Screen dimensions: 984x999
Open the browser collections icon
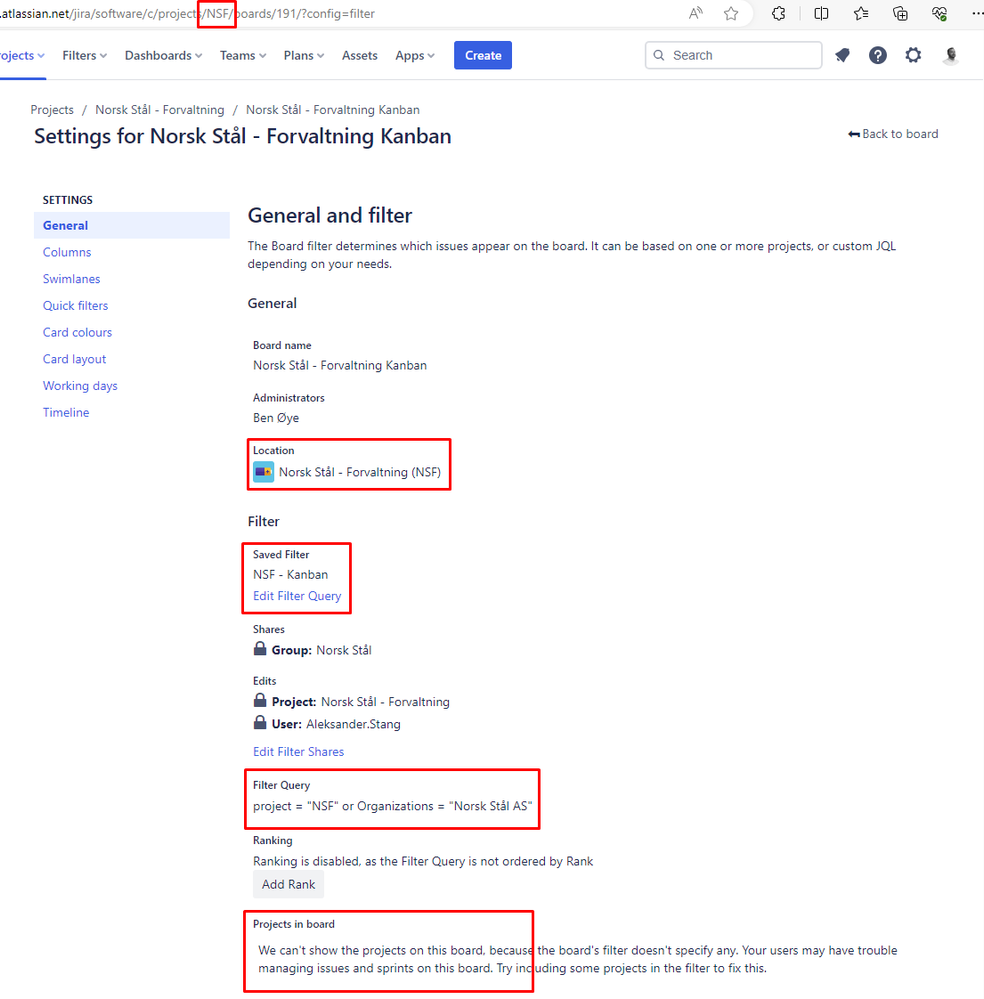click(900, 13)
